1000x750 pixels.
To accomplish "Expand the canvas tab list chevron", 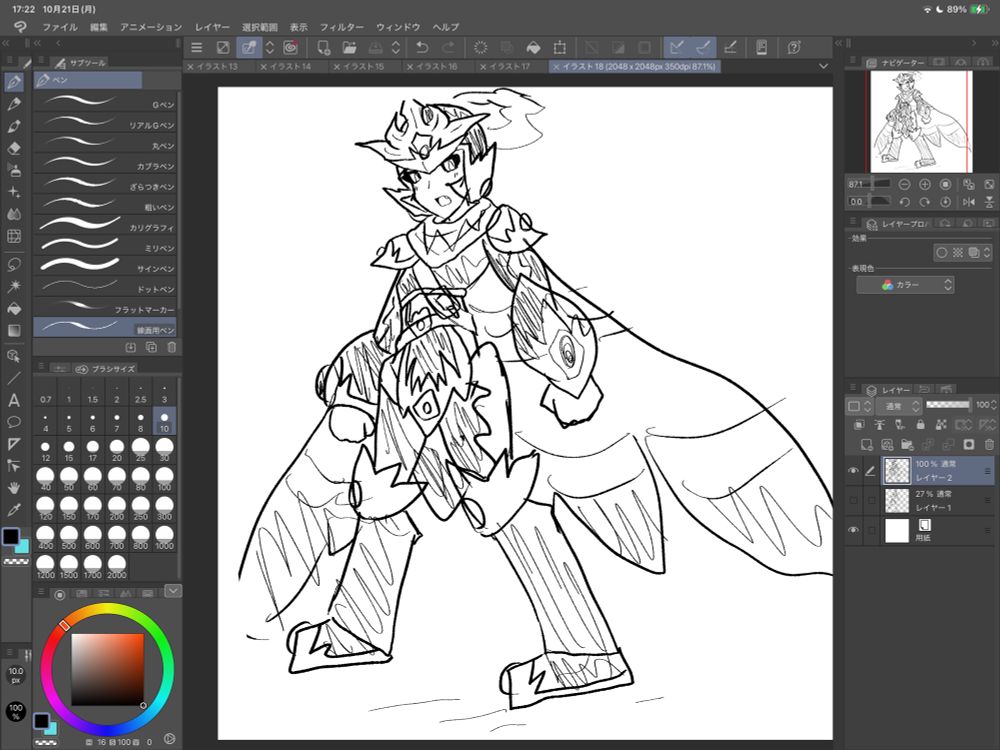I will [823, 66].
